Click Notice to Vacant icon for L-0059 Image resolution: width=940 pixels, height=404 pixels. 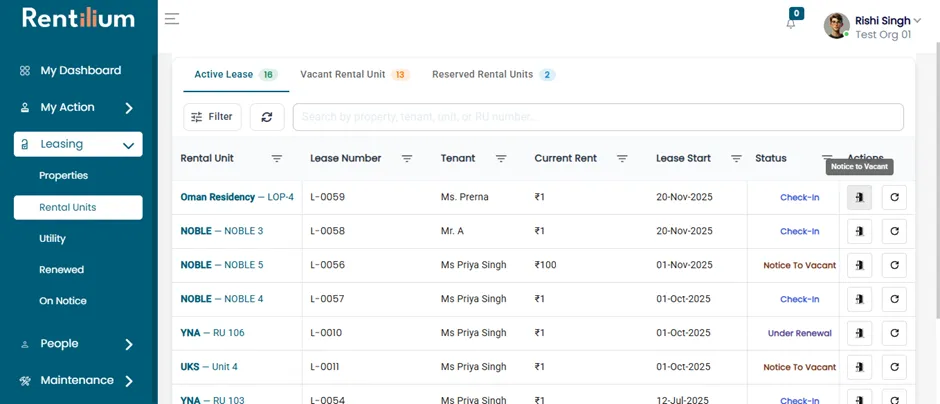(860, 197)
